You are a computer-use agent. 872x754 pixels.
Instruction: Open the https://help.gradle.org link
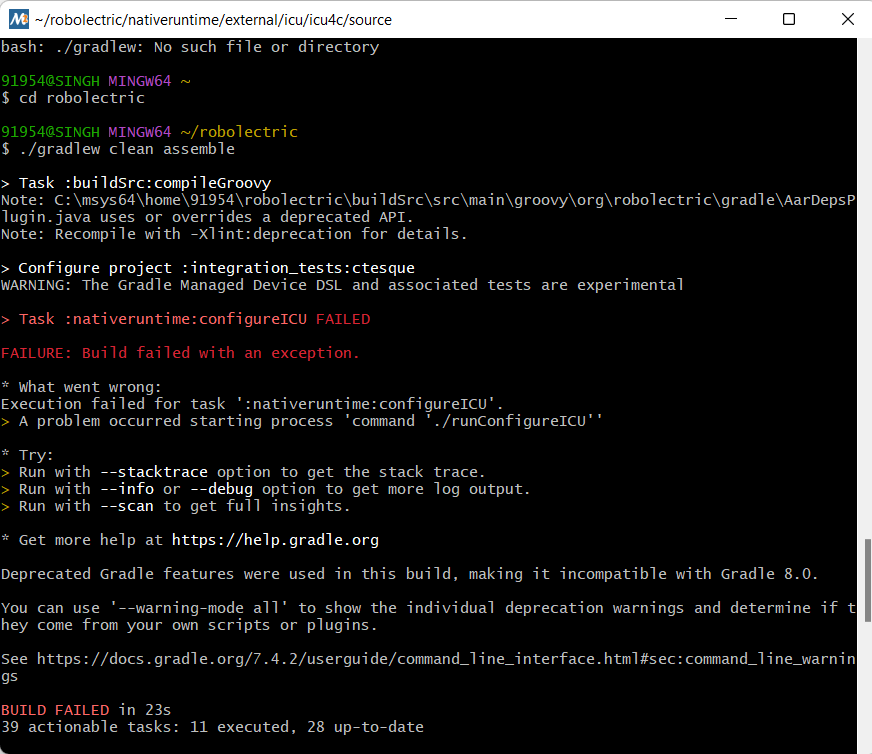pos(275,539)
